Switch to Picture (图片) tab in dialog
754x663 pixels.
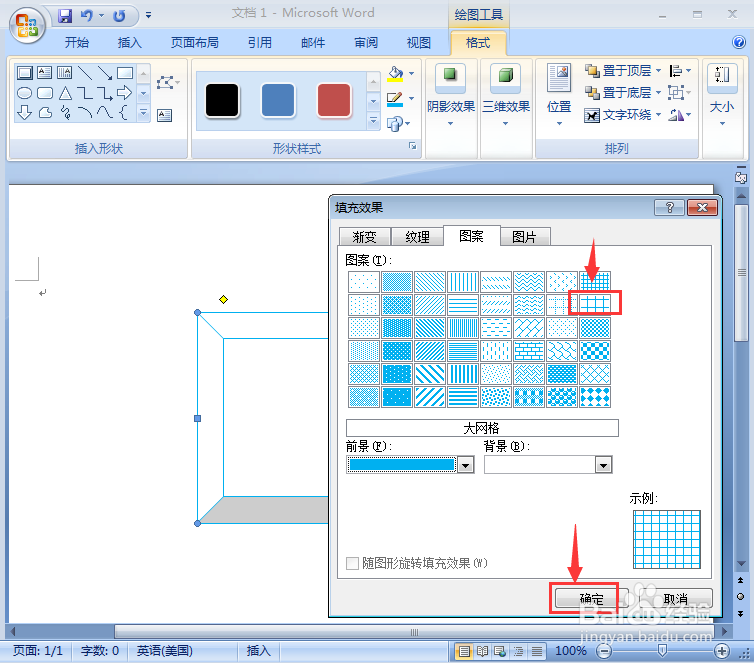524,237
